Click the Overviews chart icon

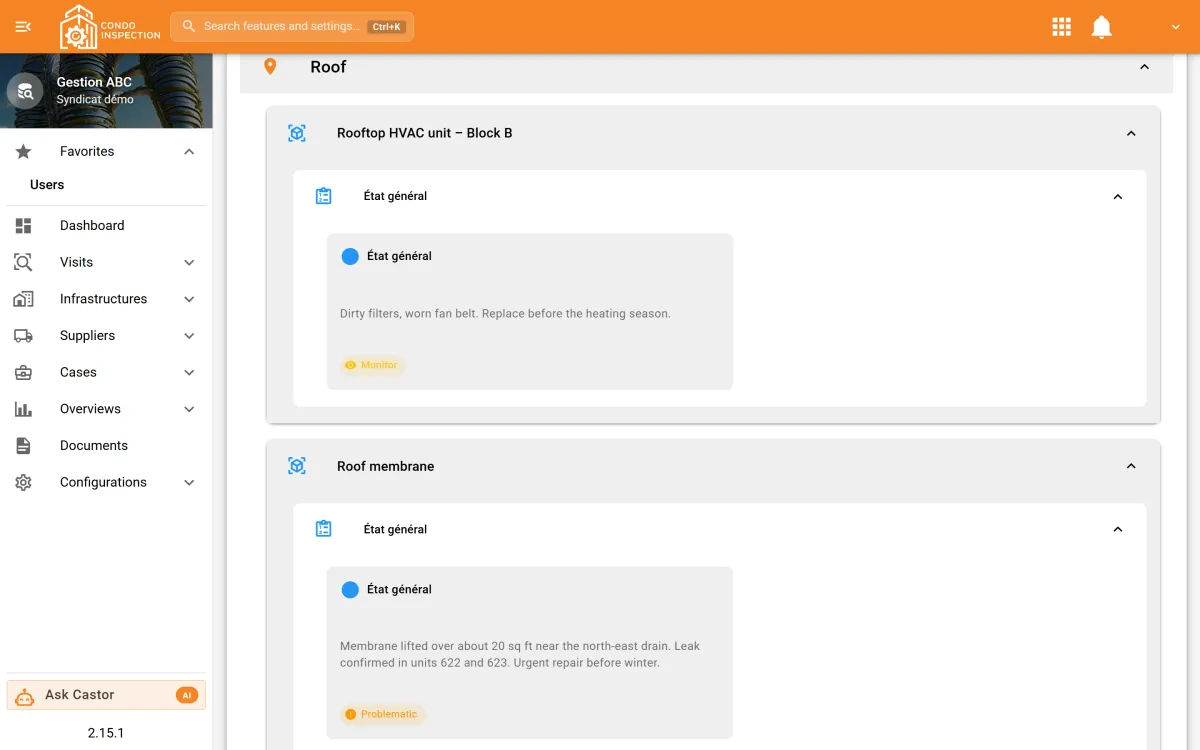click(x=23, y=409)
